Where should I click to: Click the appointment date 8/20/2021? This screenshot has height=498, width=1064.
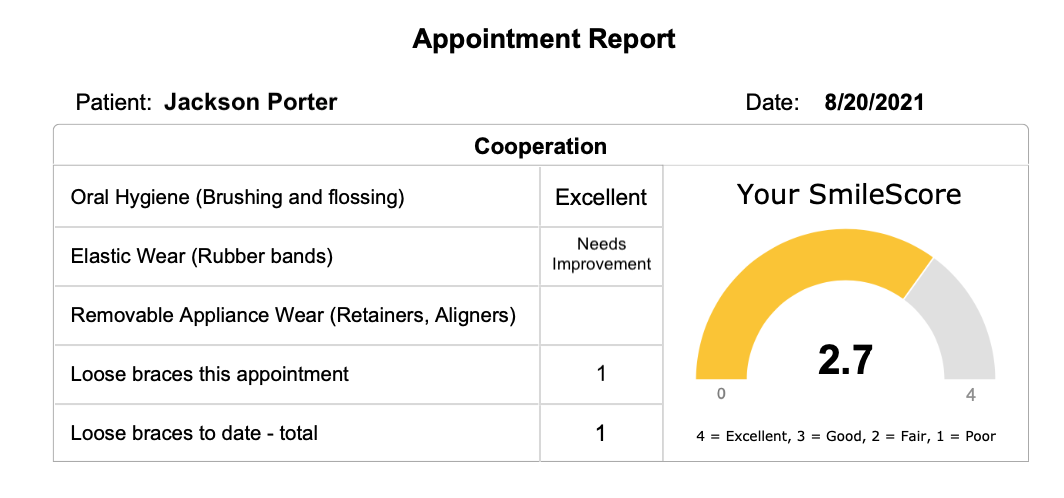[874, 102]
